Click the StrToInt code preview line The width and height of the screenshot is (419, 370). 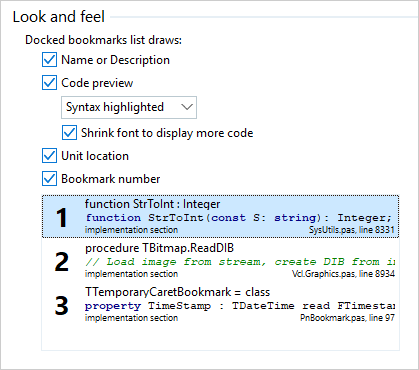click(x=239, y=218)
